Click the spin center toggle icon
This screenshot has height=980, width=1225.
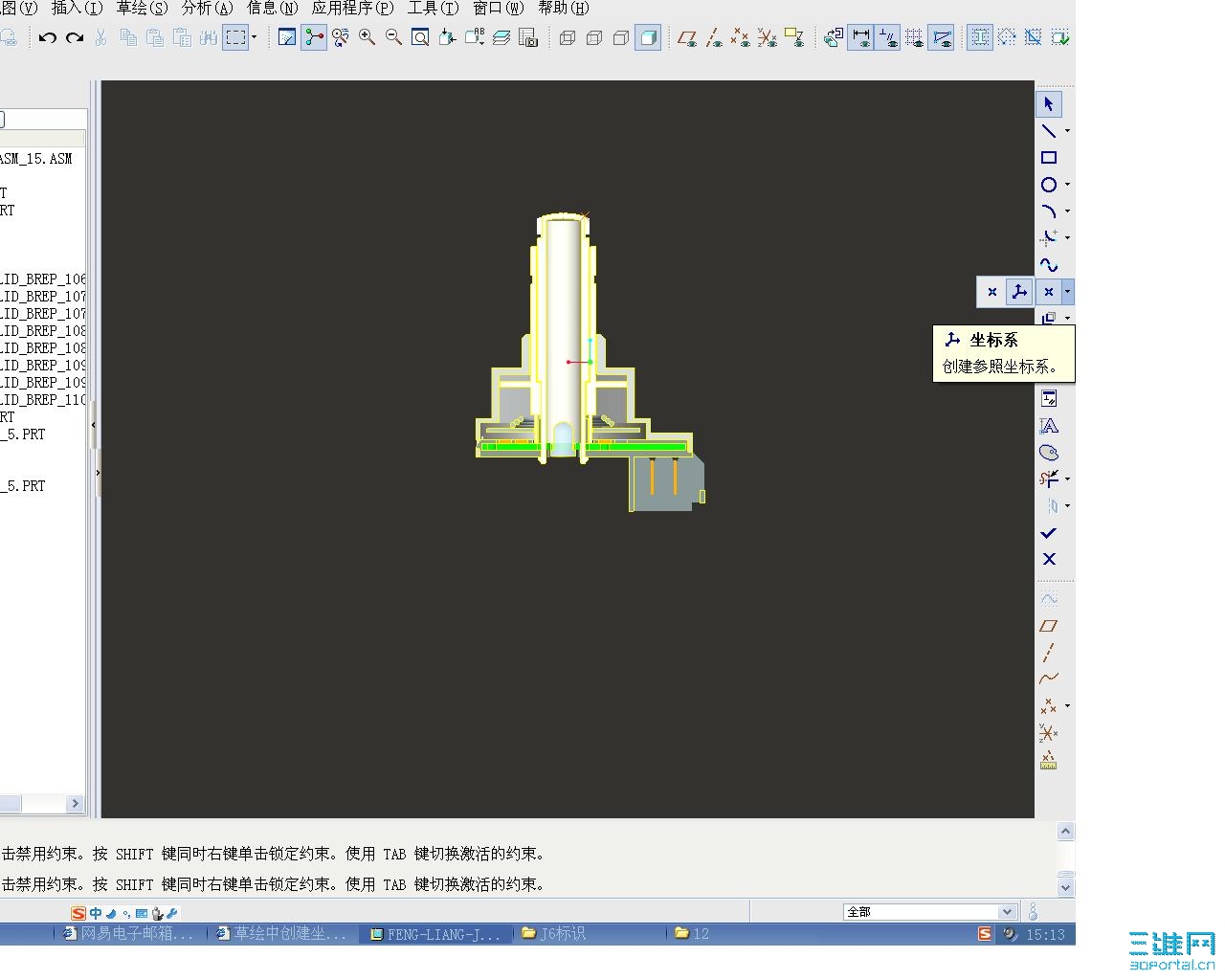coord(314,37)
